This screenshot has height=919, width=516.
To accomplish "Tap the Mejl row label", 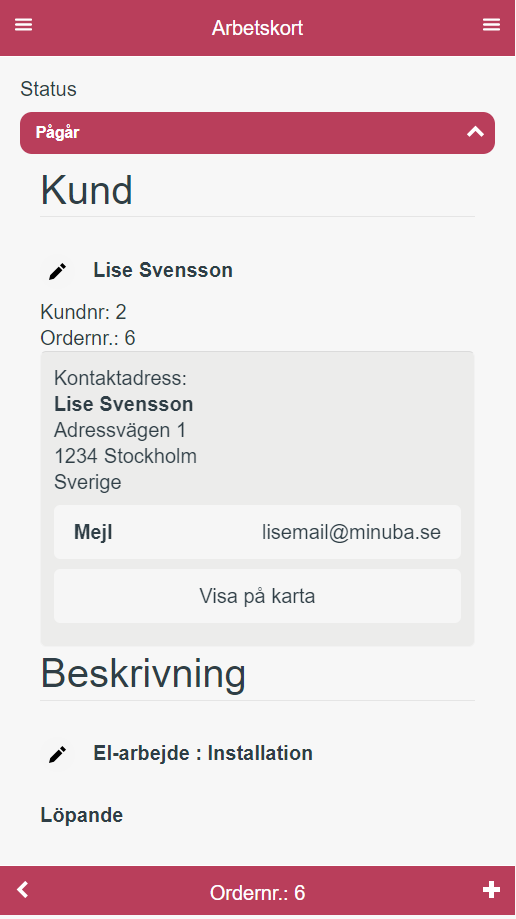I will click(x=93, y=532).
